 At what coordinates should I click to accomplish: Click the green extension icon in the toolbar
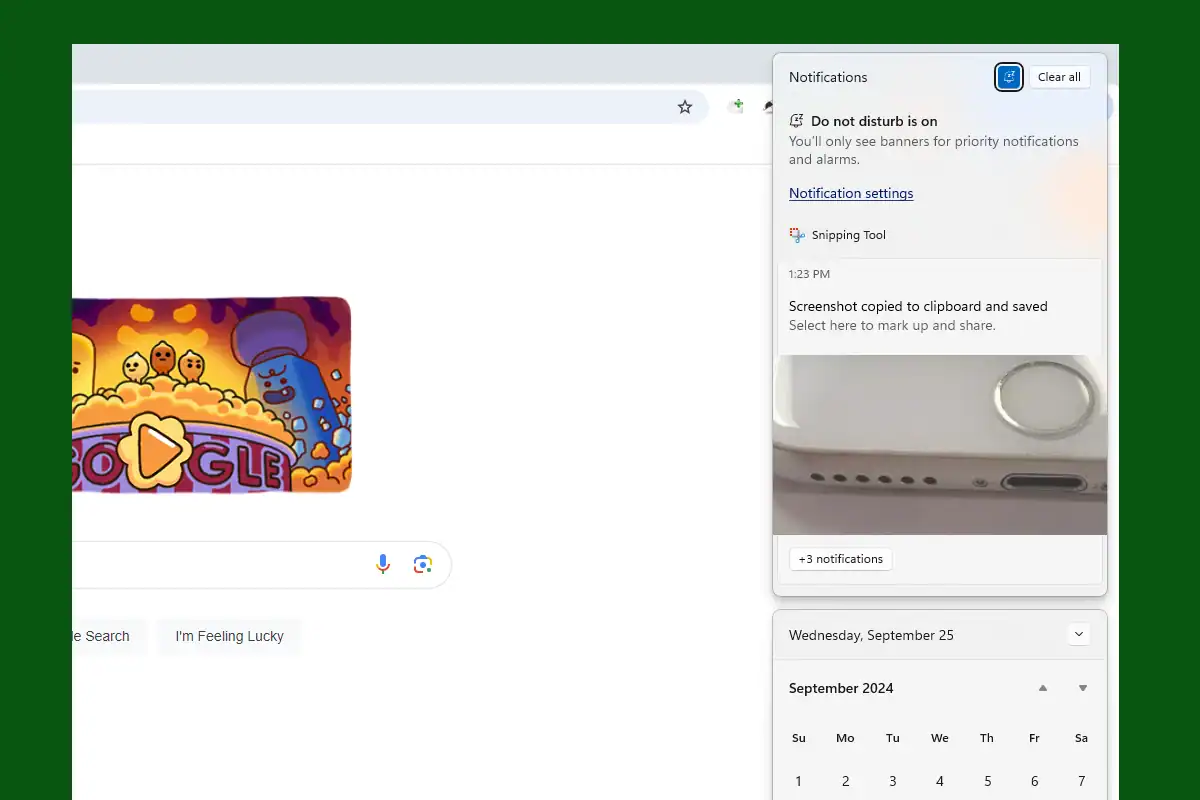point(737,105)
